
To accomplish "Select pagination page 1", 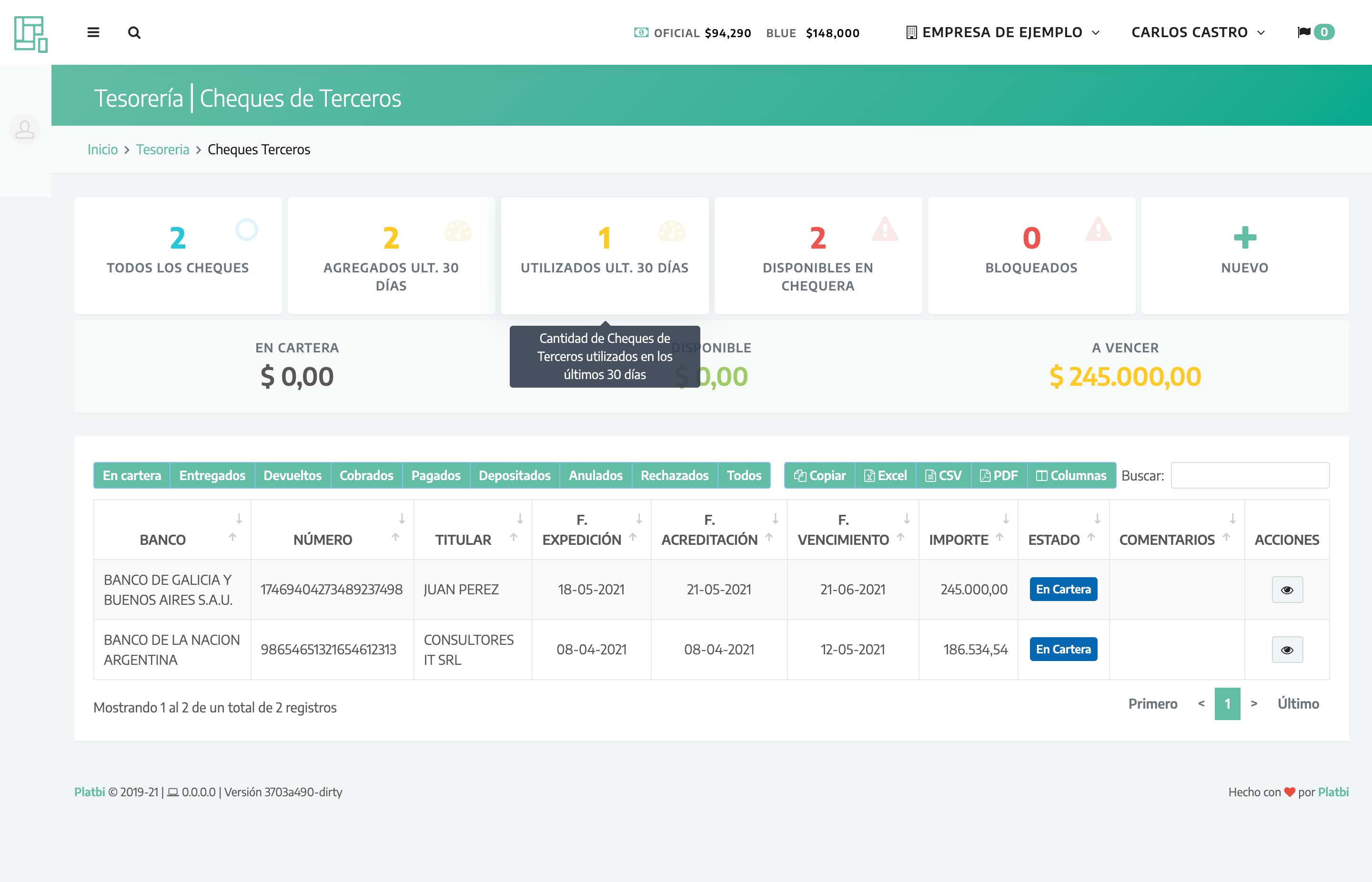I will [x=1227, y=704].
